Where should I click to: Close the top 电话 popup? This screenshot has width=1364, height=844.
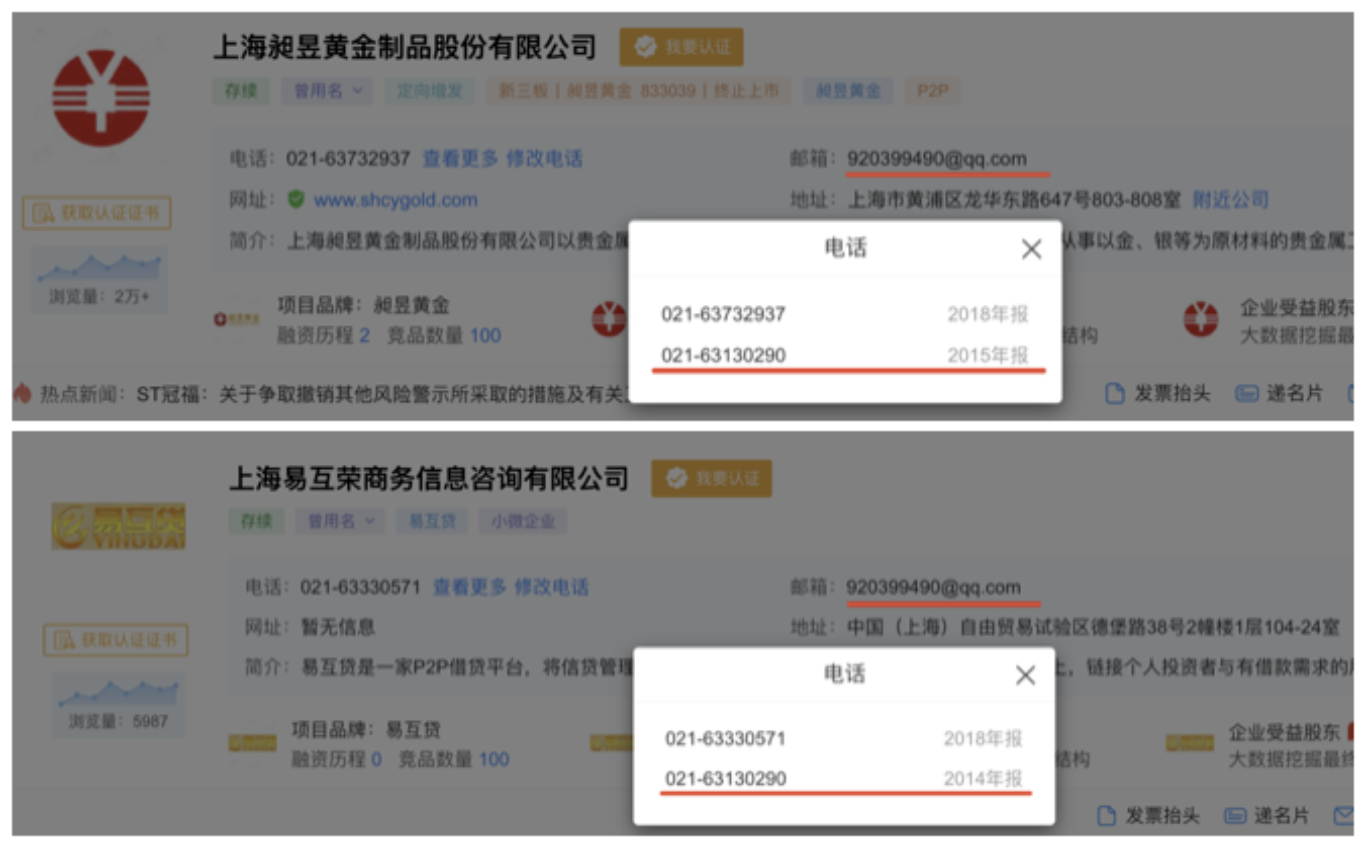(x=1031, y=249)
